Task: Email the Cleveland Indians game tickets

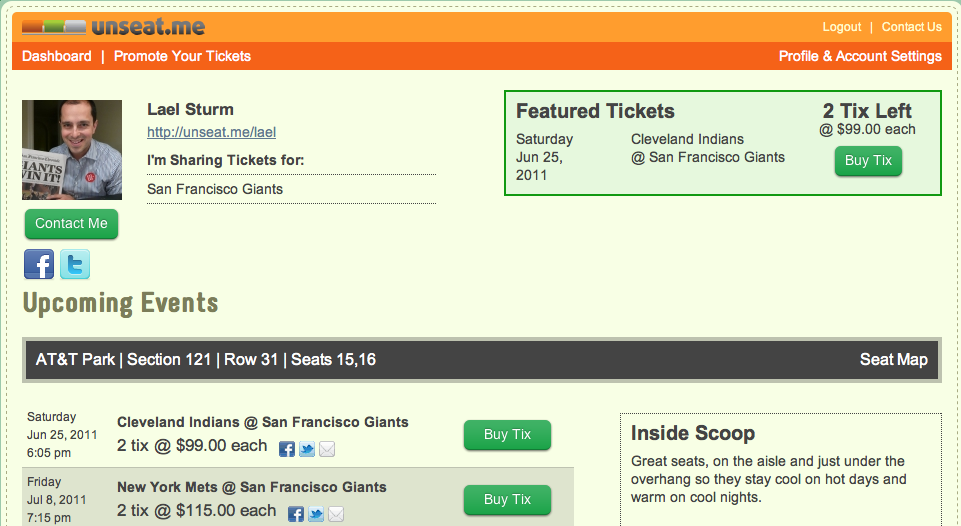Action: click(326, 449)
